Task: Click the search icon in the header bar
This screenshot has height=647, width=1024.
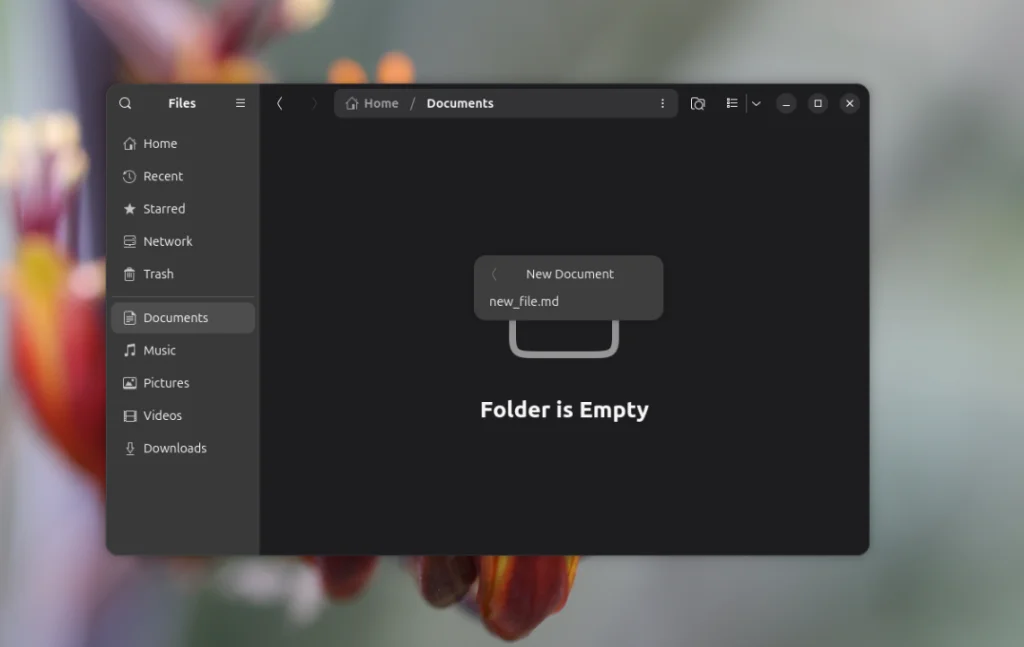Action: (124, 103)
